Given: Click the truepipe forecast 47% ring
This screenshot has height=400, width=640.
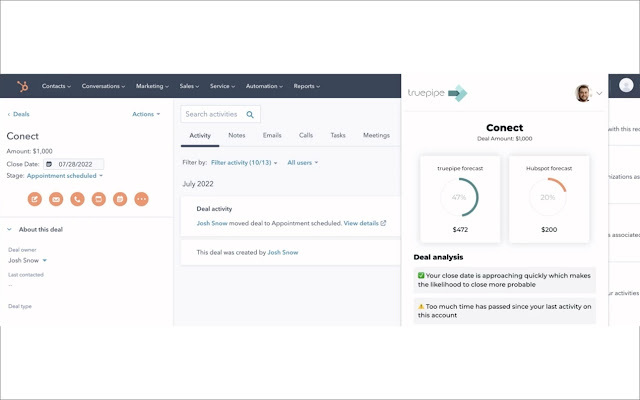Looking at the screenshot, I should 459,197.
